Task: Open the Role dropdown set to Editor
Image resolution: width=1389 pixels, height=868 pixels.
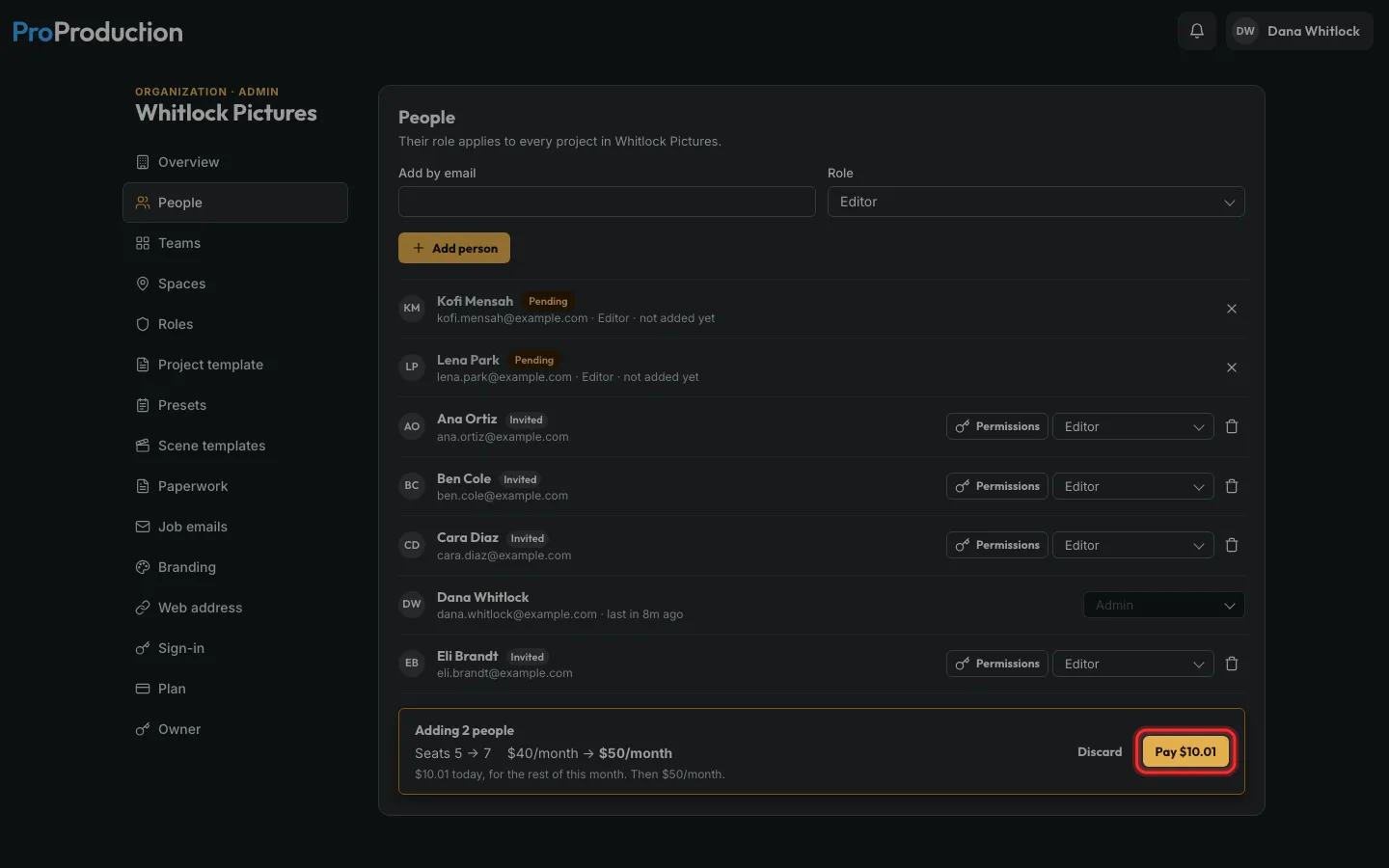Action: click(1036, 202)
